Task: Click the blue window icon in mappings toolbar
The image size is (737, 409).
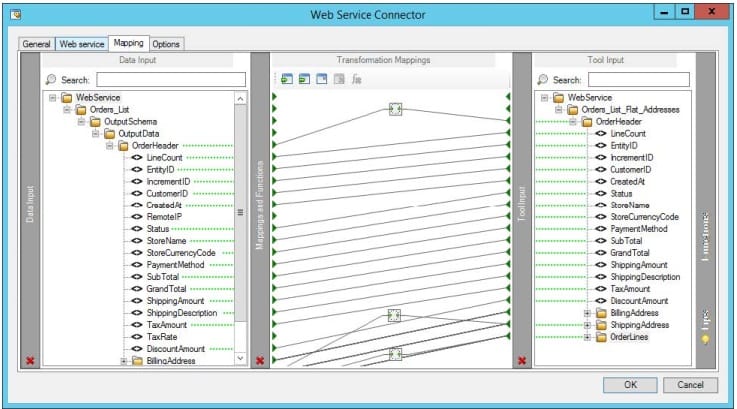Action: [321, 79]
